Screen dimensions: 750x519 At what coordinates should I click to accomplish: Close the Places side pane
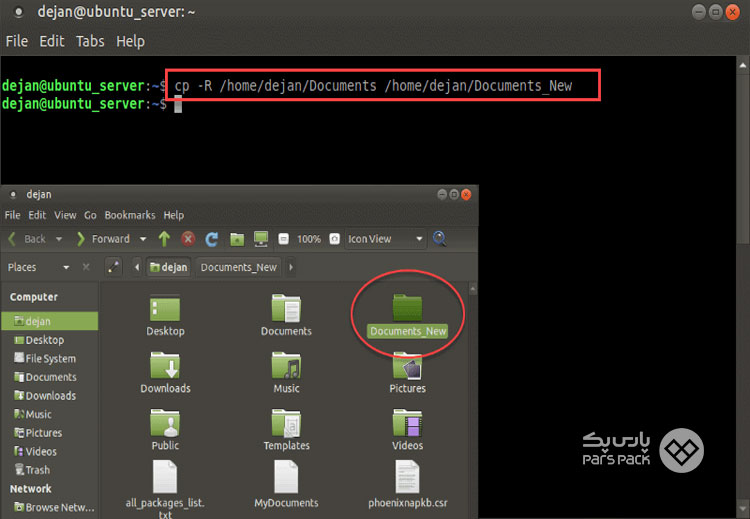(x=86, y=267)
